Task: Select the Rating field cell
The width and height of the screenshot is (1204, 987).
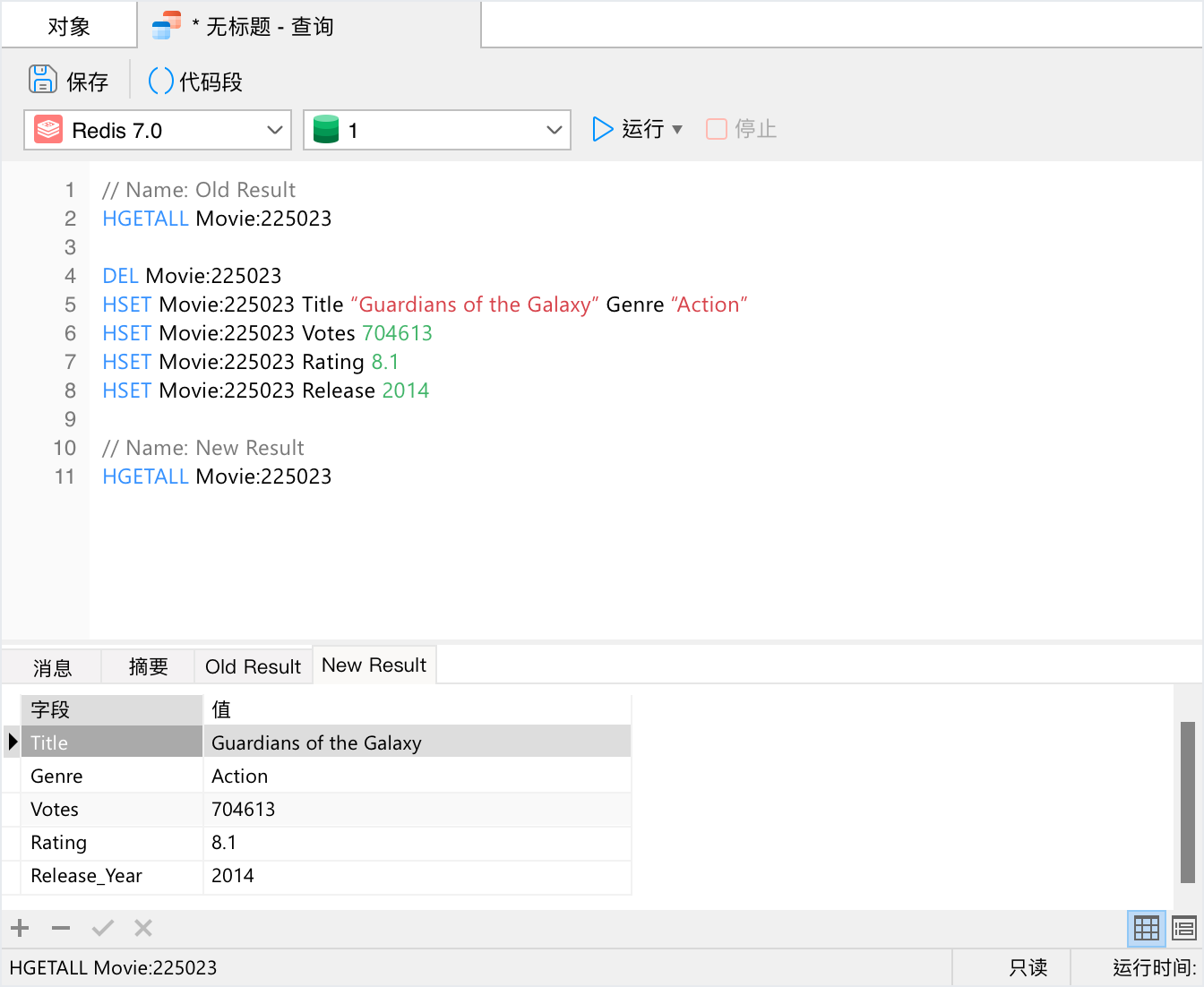Action: [x=112, y=842]
